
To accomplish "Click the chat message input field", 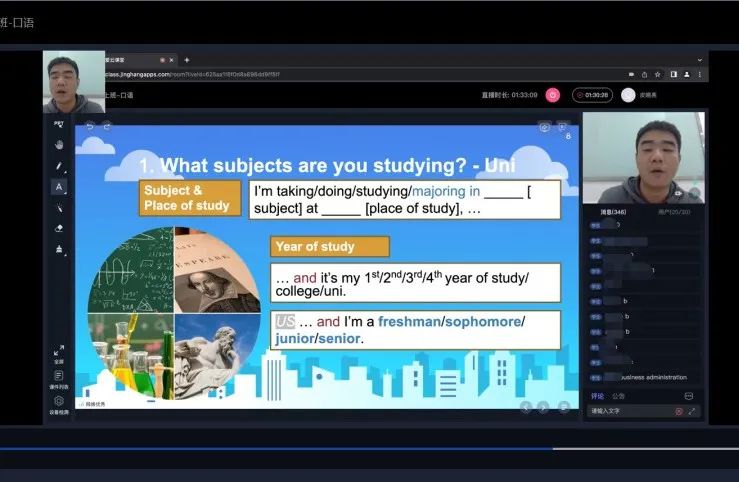I will click(x=628, y=411).
